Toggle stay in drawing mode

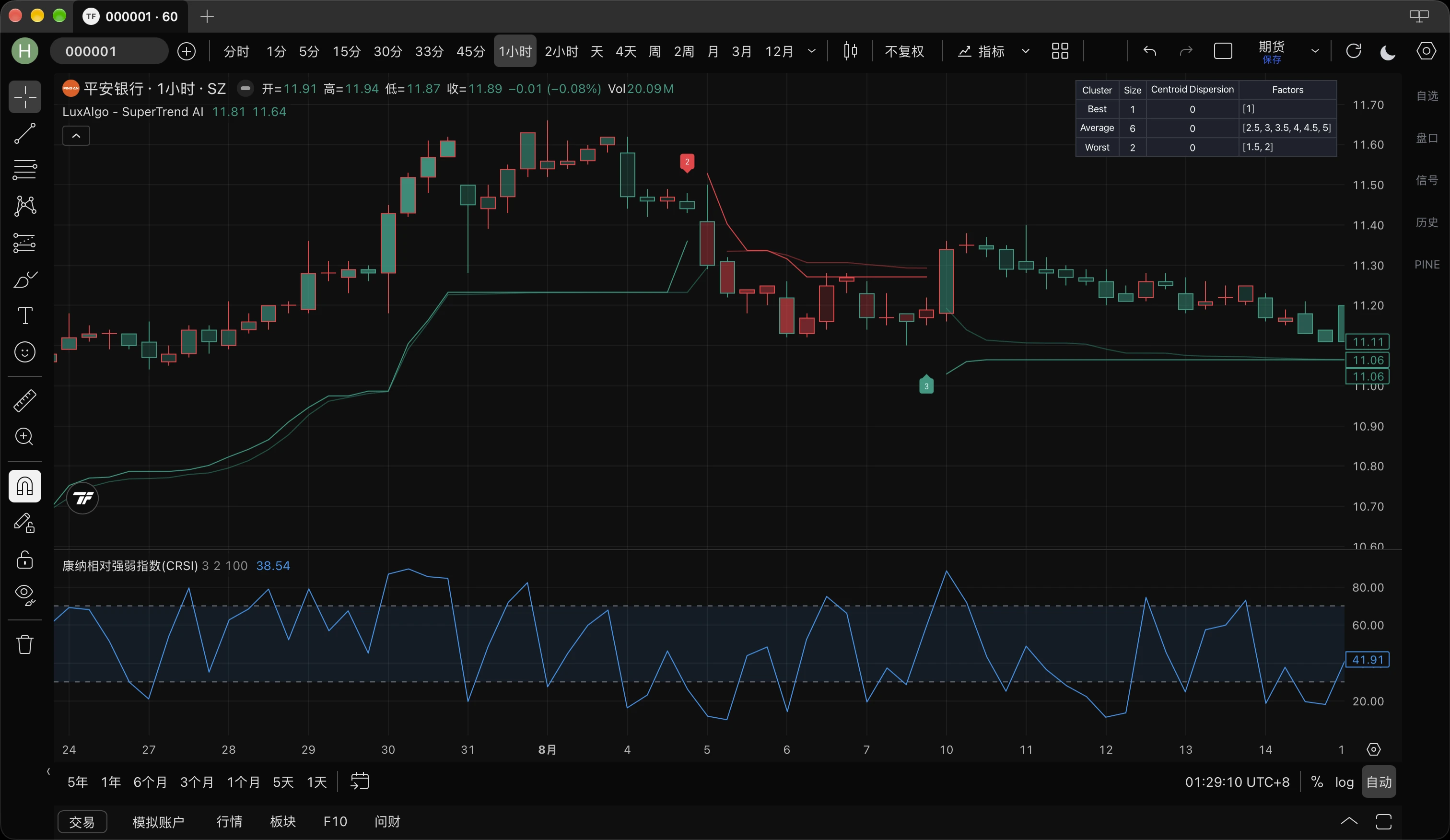[x=25, y=523]
